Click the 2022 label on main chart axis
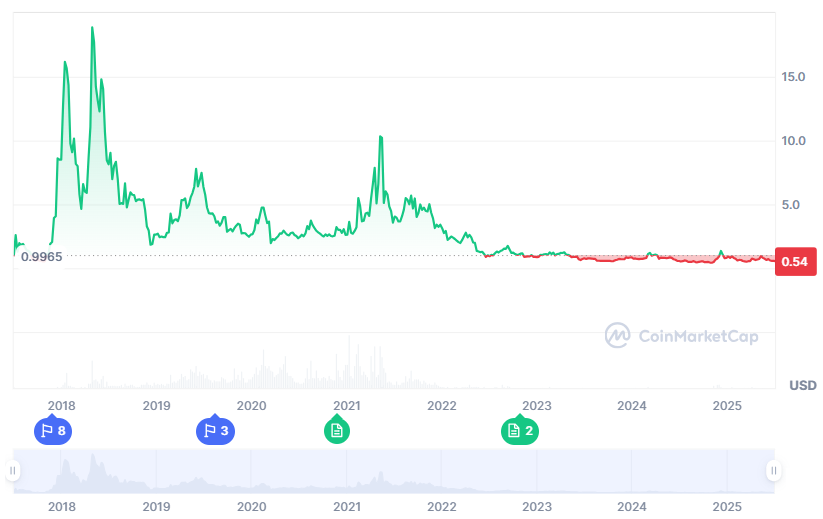This screenshot has width=823, height=519. (442, 405)
